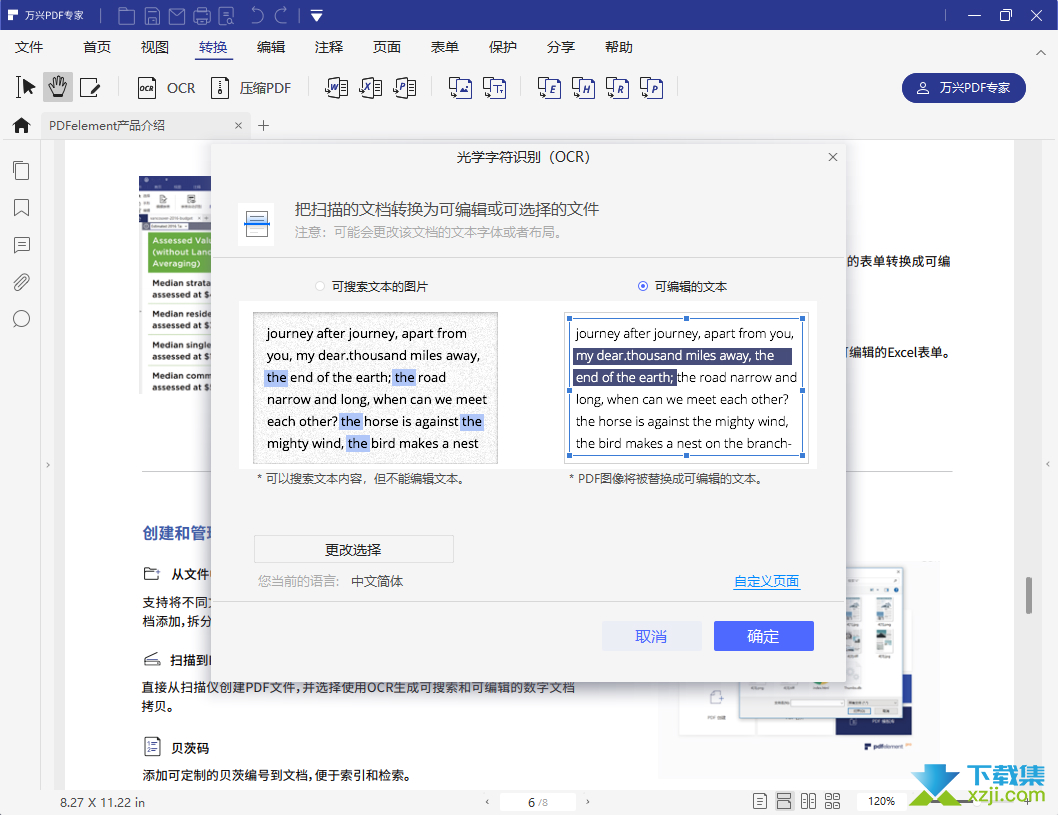The width and height of the screenshot is (1058, 815).
Task: Go to home start page icon
Action: (22, 125)
